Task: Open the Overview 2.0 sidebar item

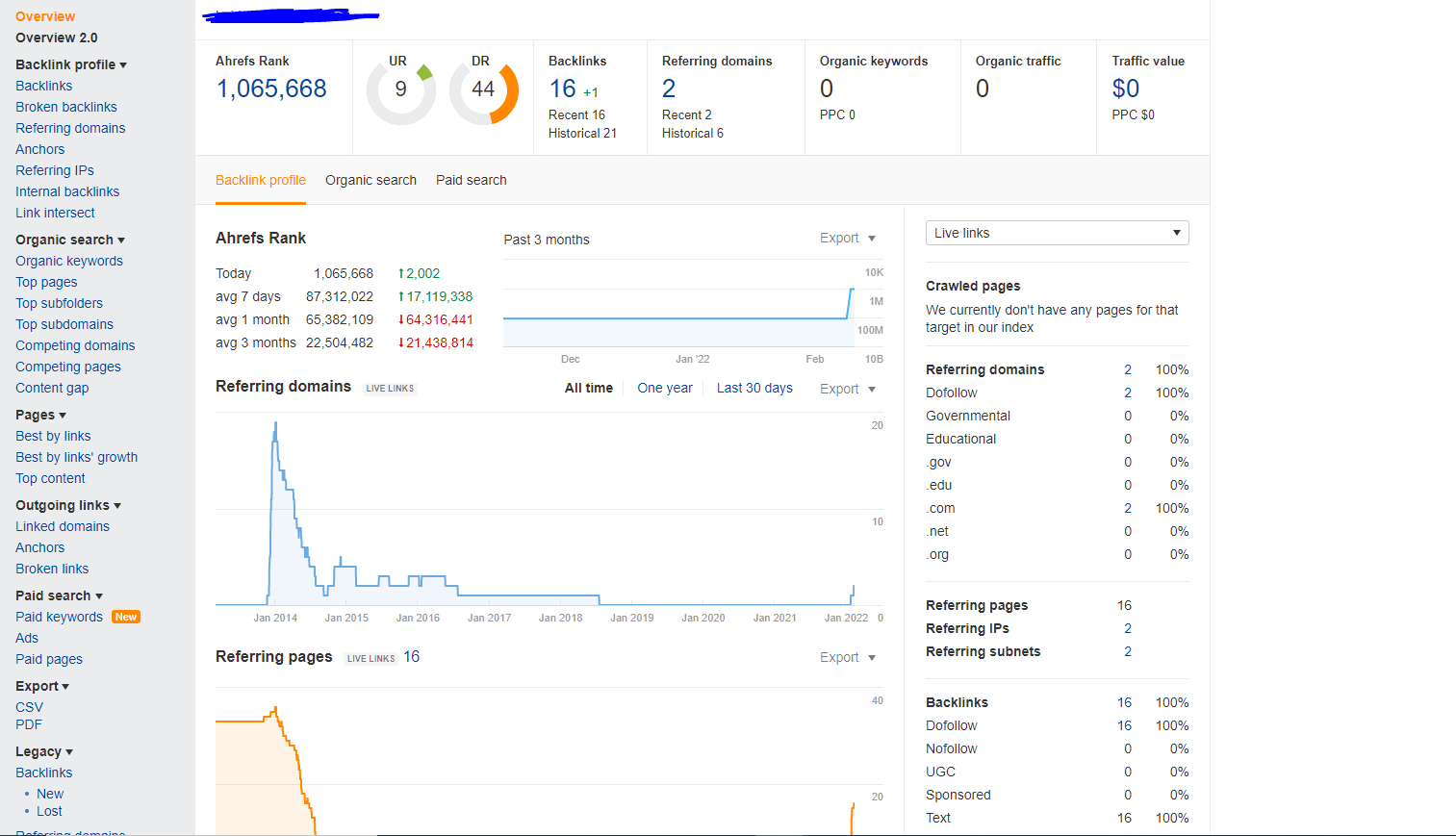Action: [57, 38]
